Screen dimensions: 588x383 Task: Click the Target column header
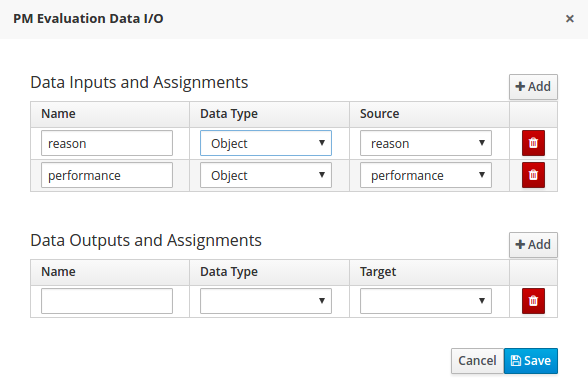(x=378, y=272)
